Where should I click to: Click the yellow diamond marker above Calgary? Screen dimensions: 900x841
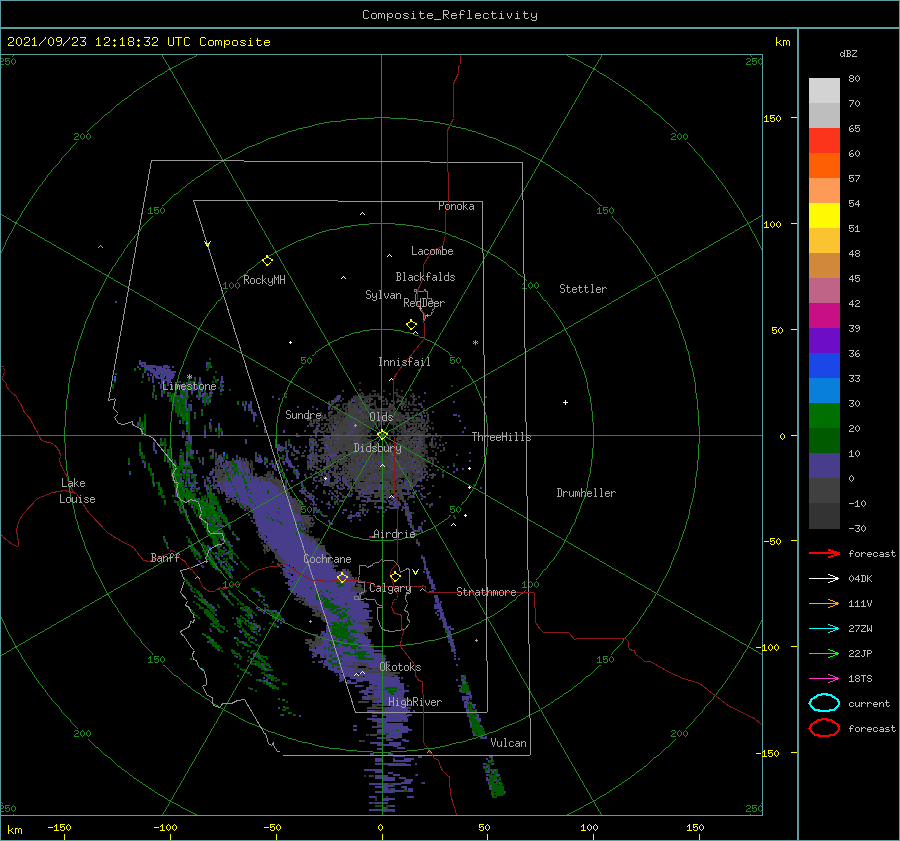[x=395, y=576]
